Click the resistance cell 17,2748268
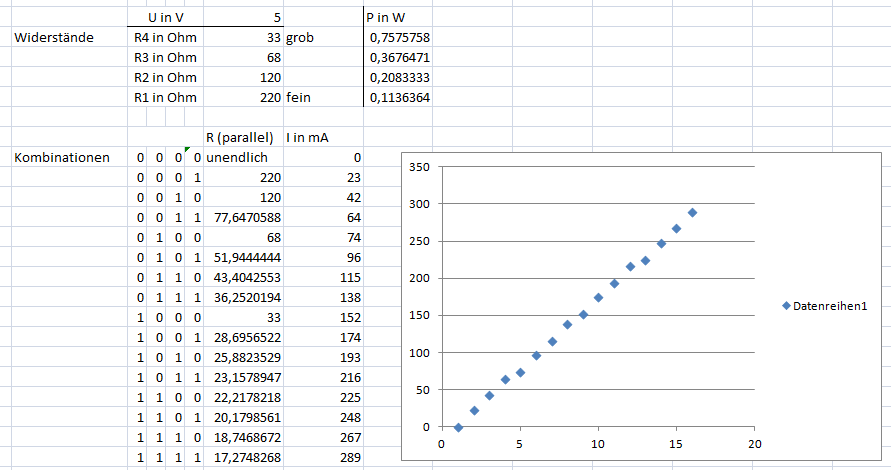Screen dimensions: 891x470 click(x=244, y=457)
